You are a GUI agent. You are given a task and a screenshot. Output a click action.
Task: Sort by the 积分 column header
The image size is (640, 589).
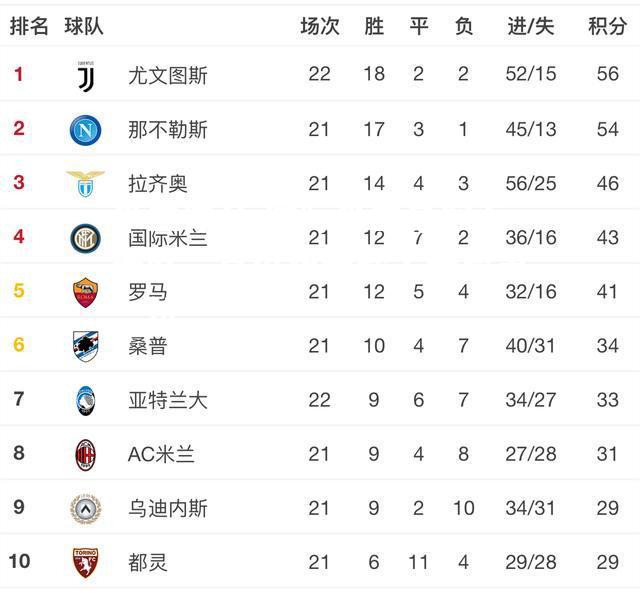tap(607, 26)
